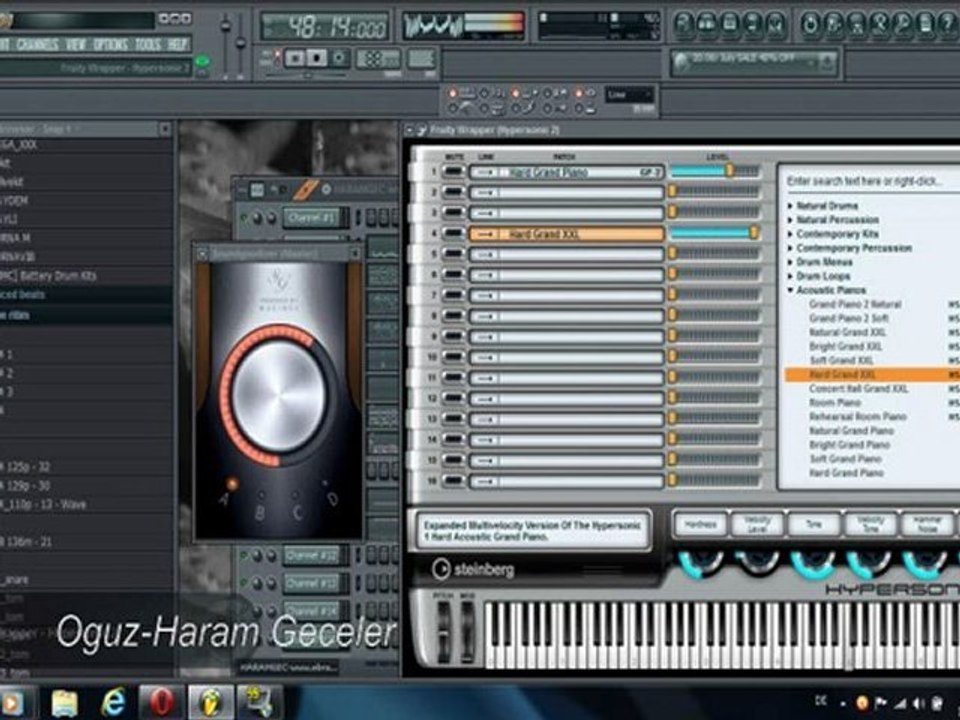Image resolution: width=960 pixels, height=720 pixels.
Task: Click the download arrow in news panel
Action: (827, 62)
